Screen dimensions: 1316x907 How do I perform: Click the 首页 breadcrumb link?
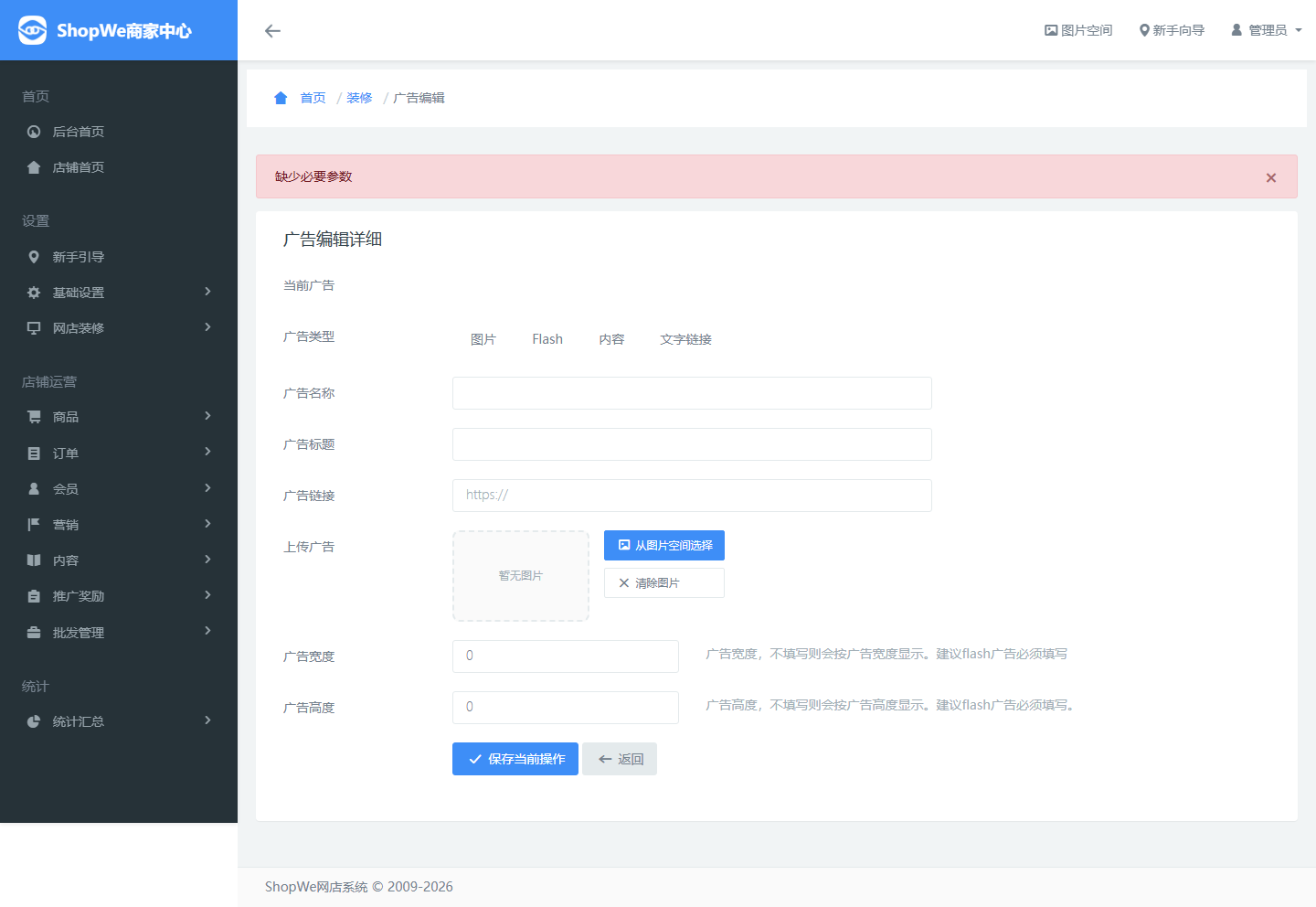[313, 98]
